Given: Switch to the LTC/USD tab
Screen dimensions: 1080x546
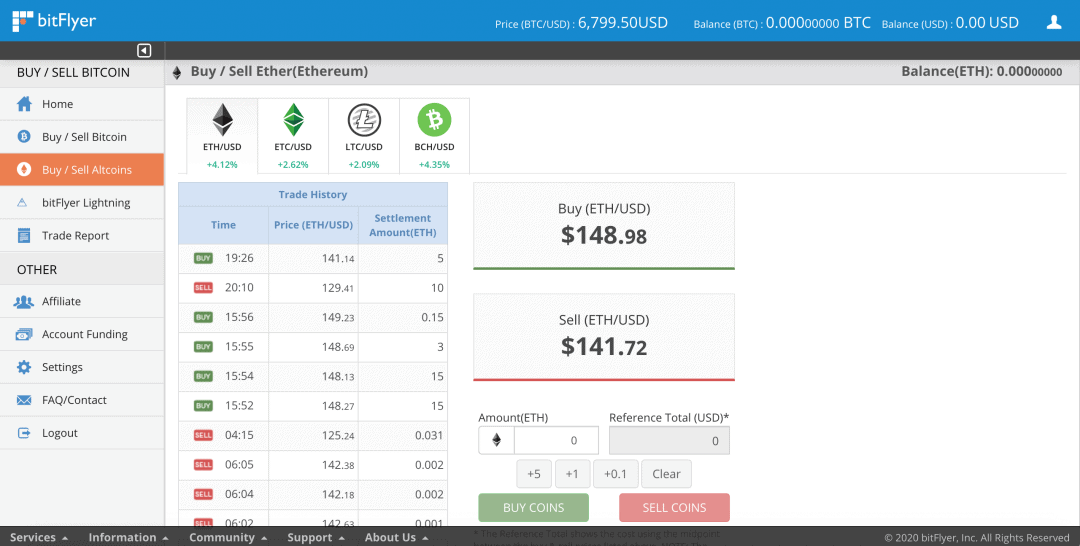Looking at the screenshot, I should tap(364, 136).
